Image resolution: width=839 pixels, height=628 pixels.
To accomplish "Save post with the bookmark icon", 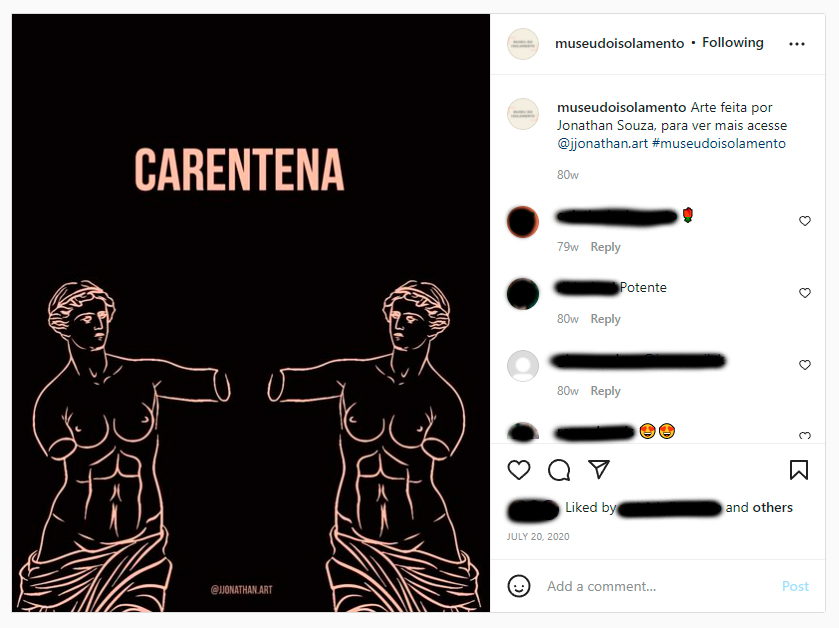I will click(x=799, y=470).
